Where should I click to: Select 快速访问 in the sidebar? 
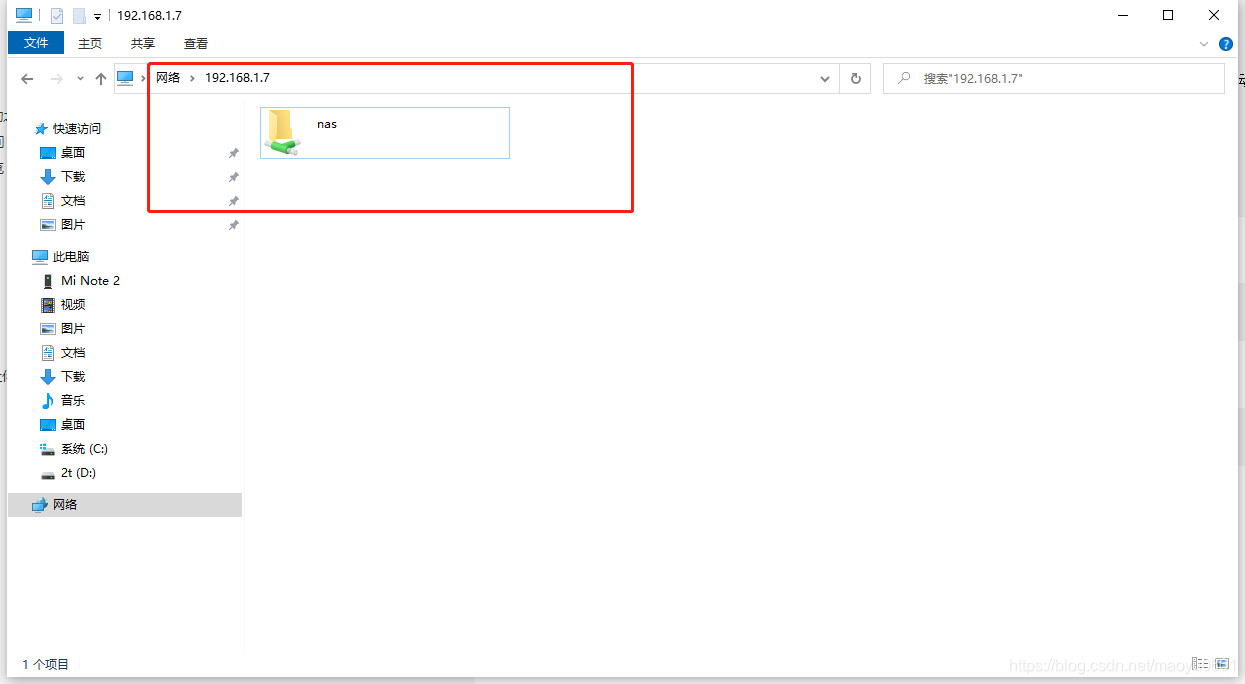coord(77,128)
